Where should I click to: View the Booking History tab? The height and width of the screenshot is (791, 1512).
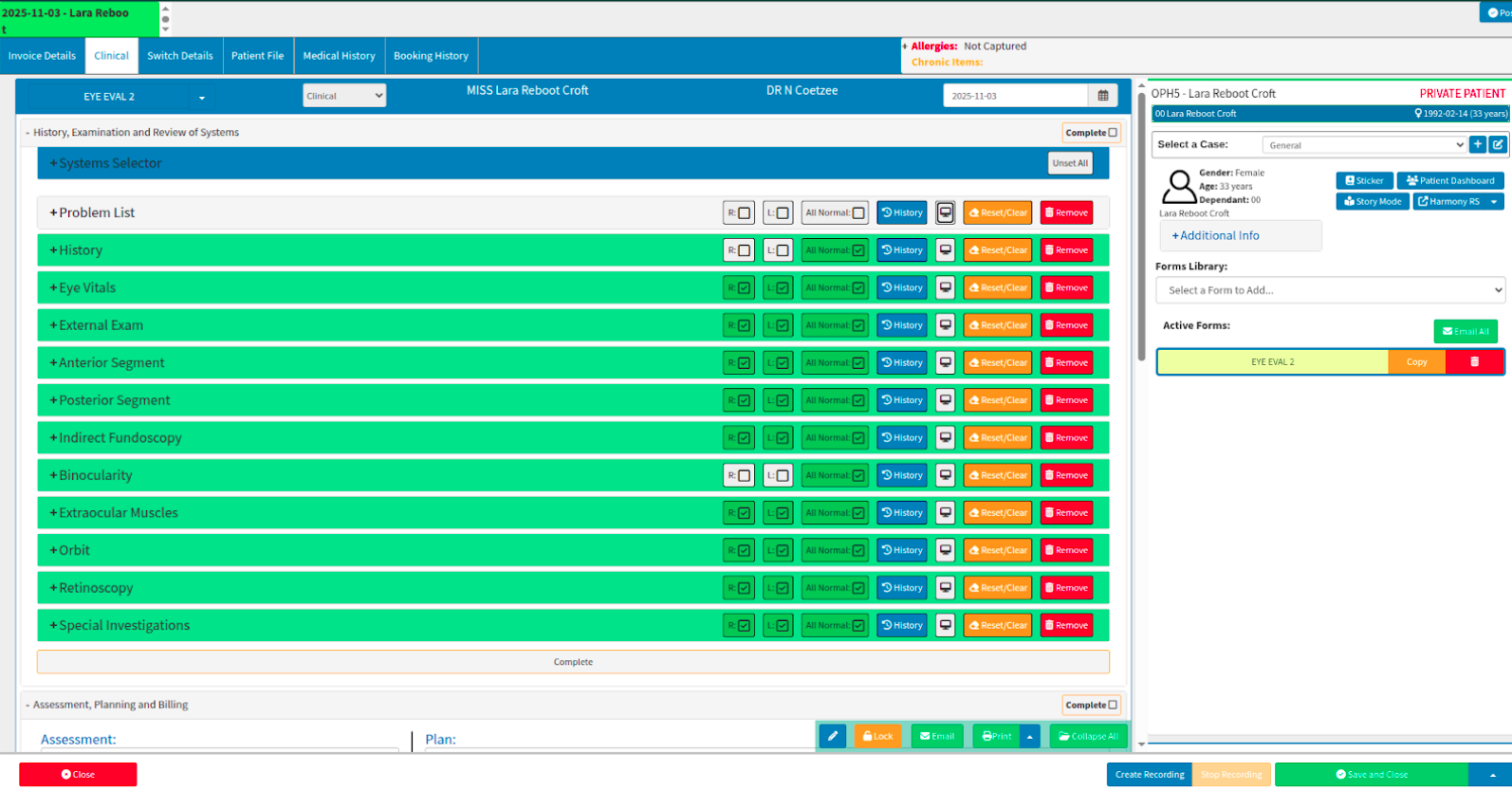pyautogui.click(x=431, y=56)
